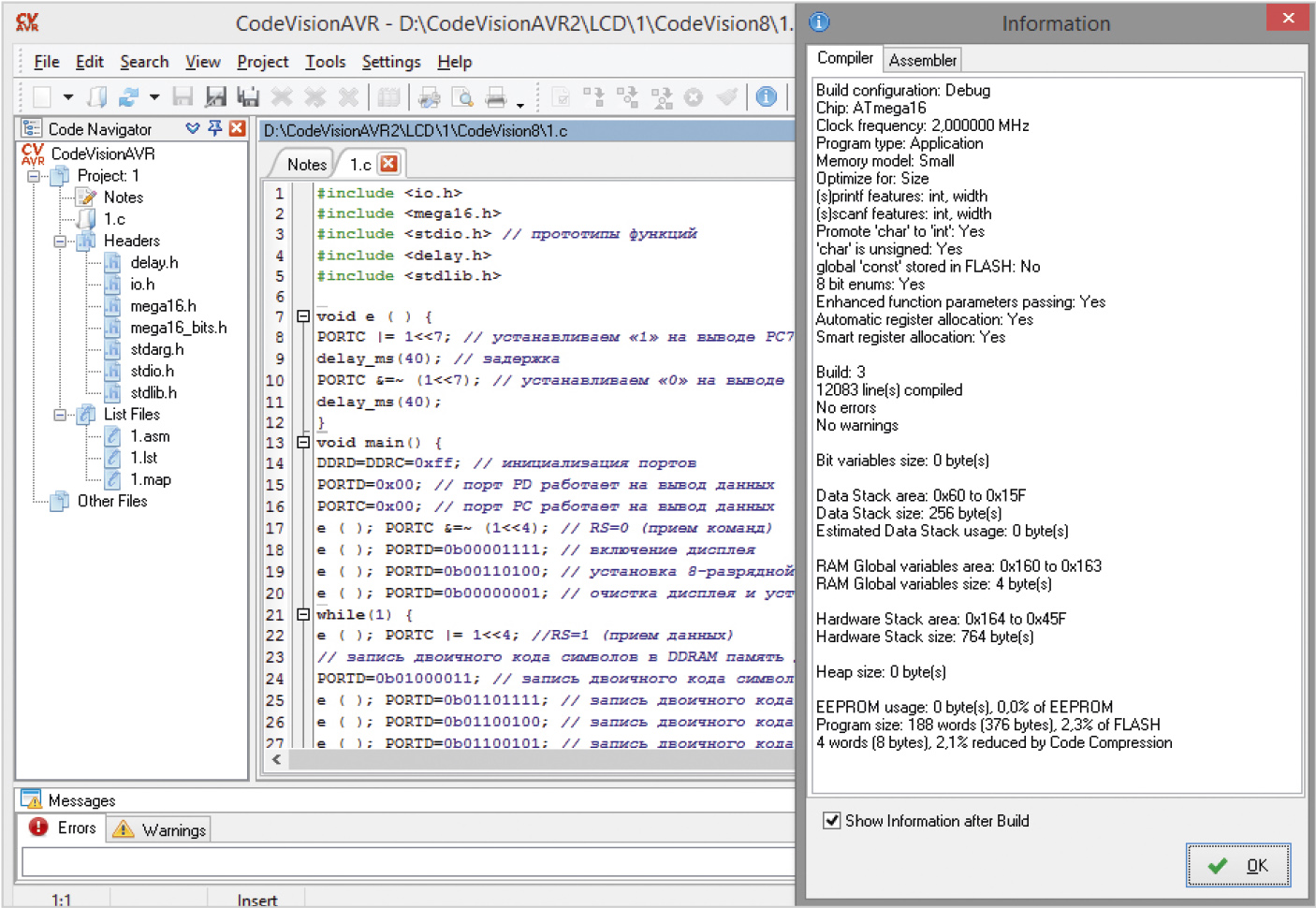
Task: Select 1.c in the project tree
Action: [114, 219]
